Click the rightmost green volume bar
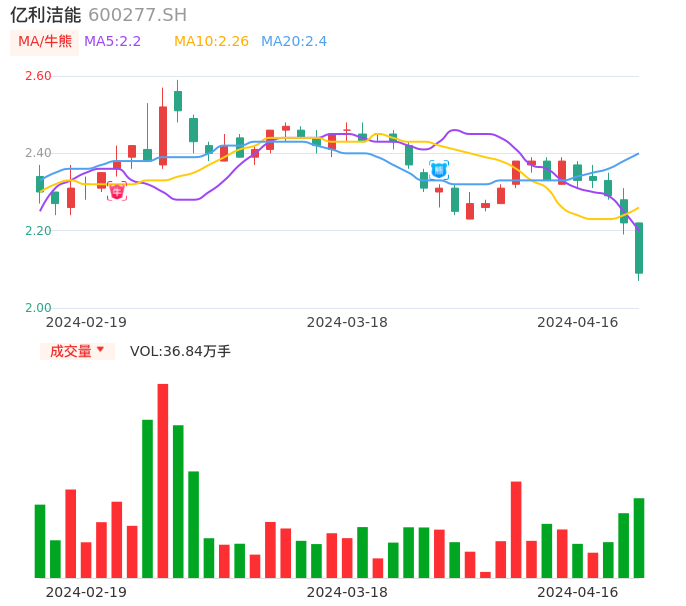The image size is (686, 606). tap(639, 538)
